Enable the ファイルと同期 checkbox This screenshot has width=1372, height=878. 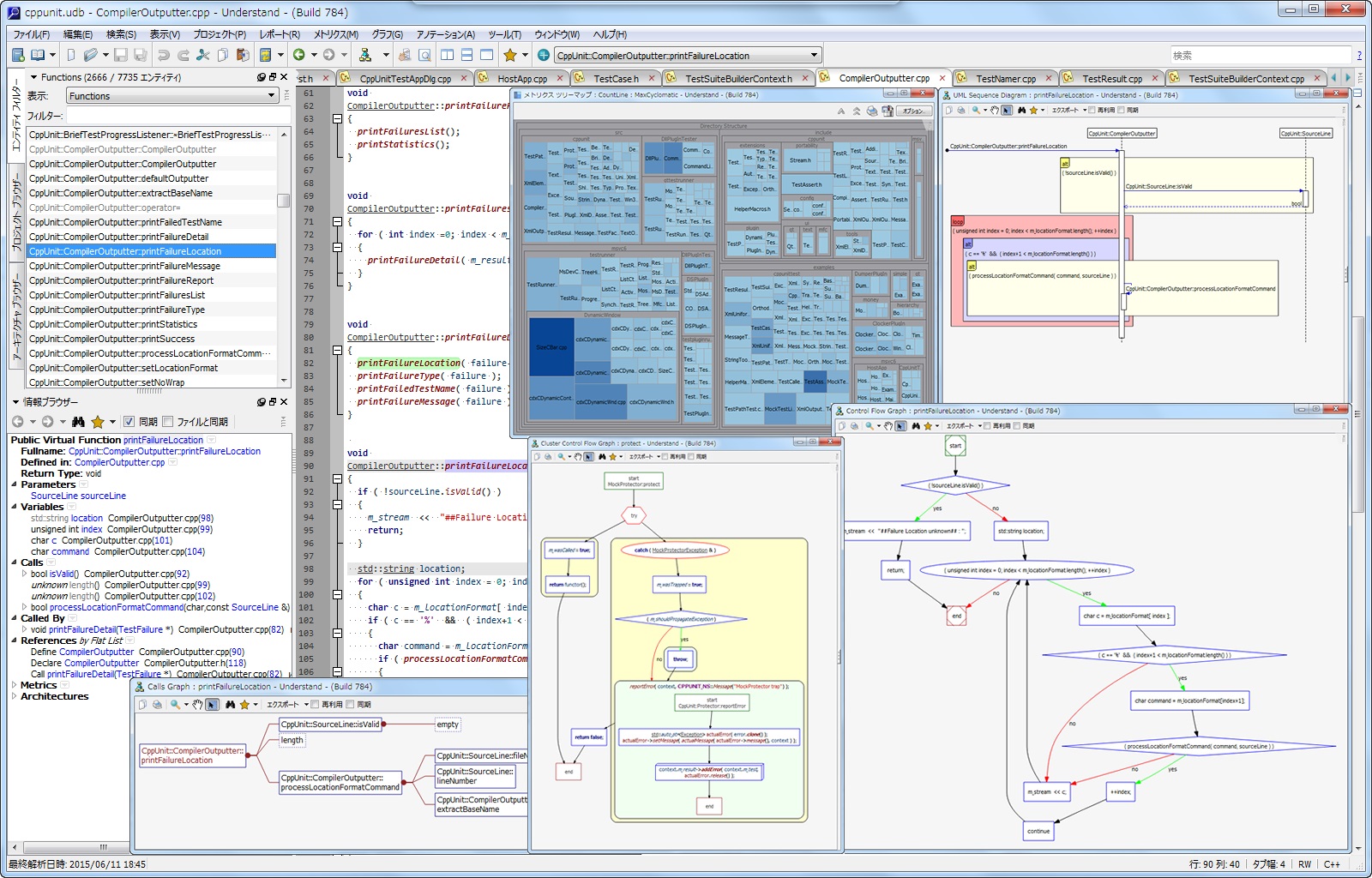click(168, 422)
